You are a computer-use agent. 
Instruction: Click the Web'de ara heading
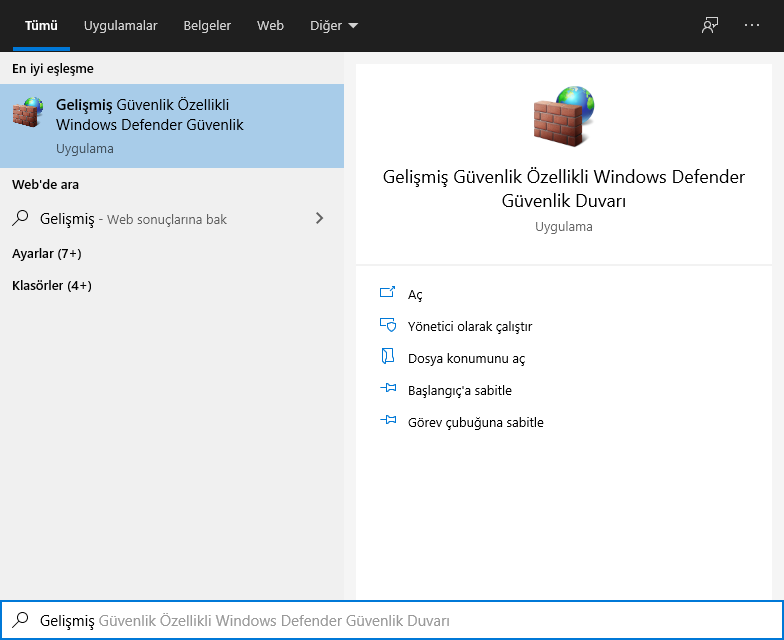pyautogui.click(x=45, y=184)
